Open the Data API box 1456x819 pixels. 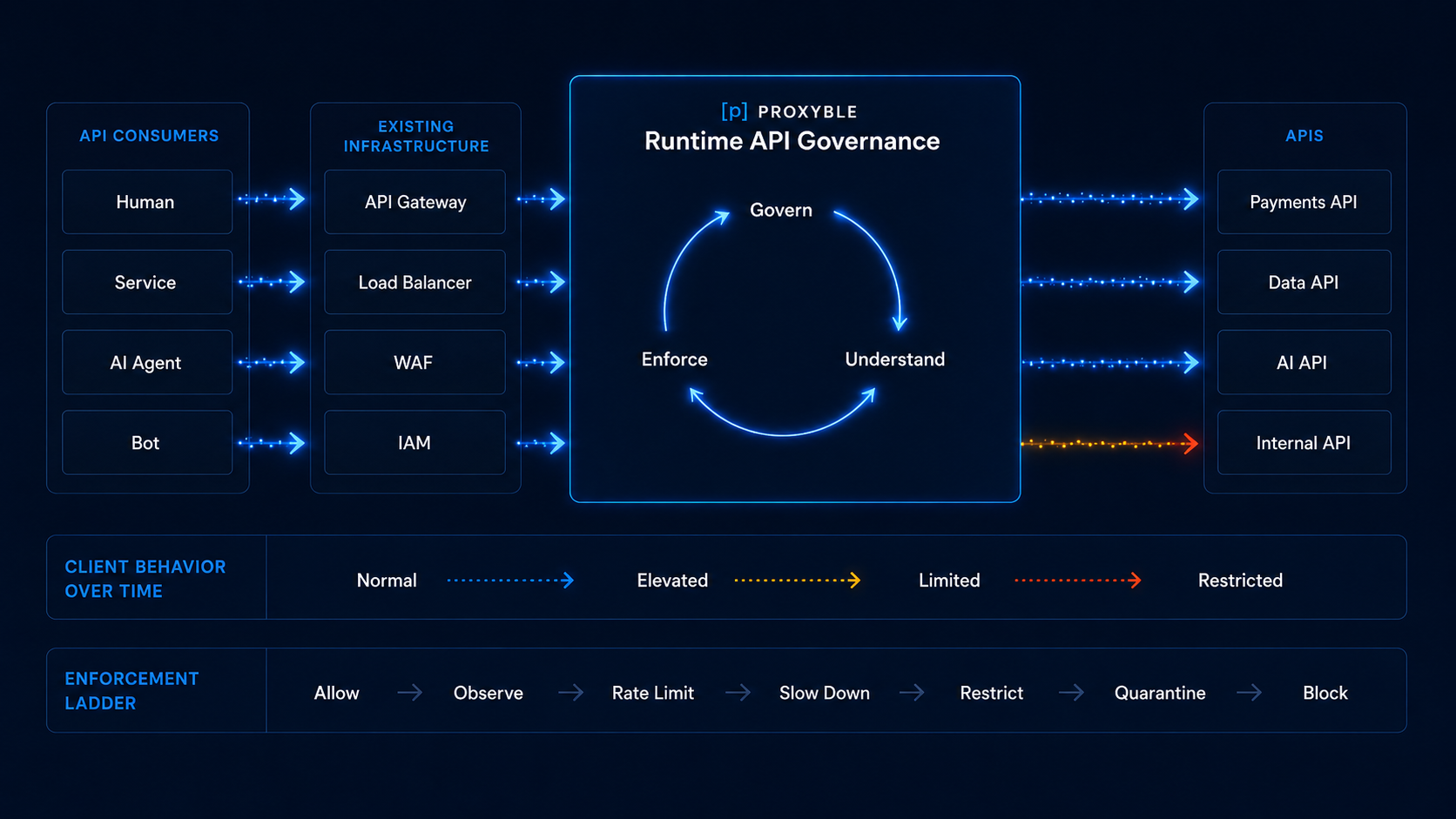1304,282
